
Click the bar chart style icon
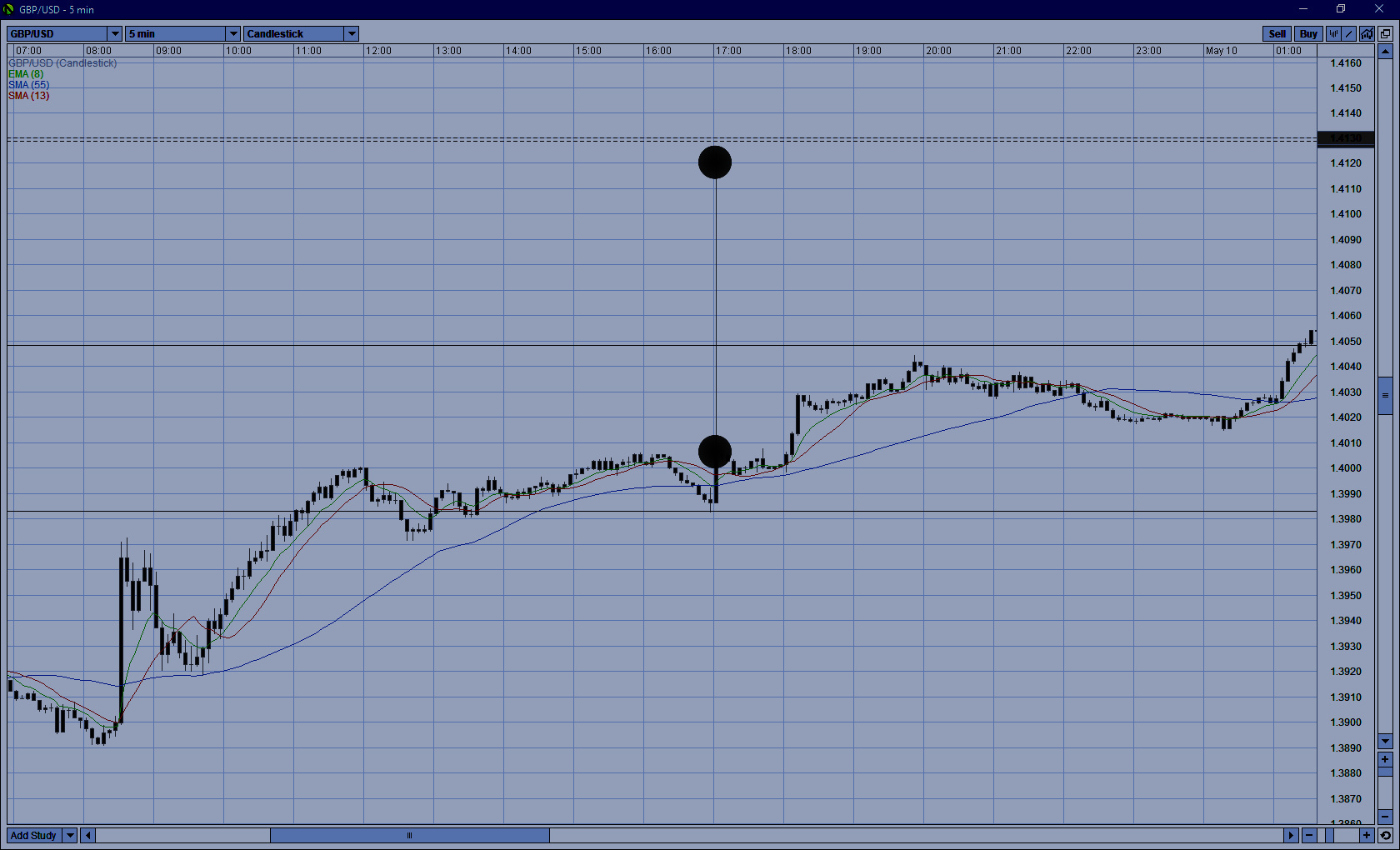tap(1333, 34)
